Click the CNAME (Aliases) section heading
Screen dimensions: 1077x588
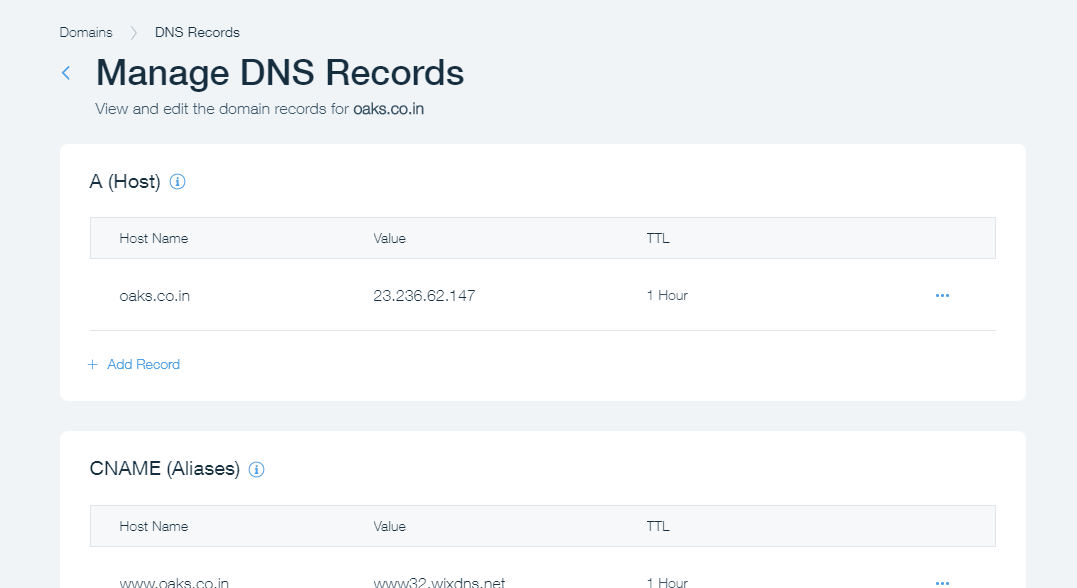point(165,468)
